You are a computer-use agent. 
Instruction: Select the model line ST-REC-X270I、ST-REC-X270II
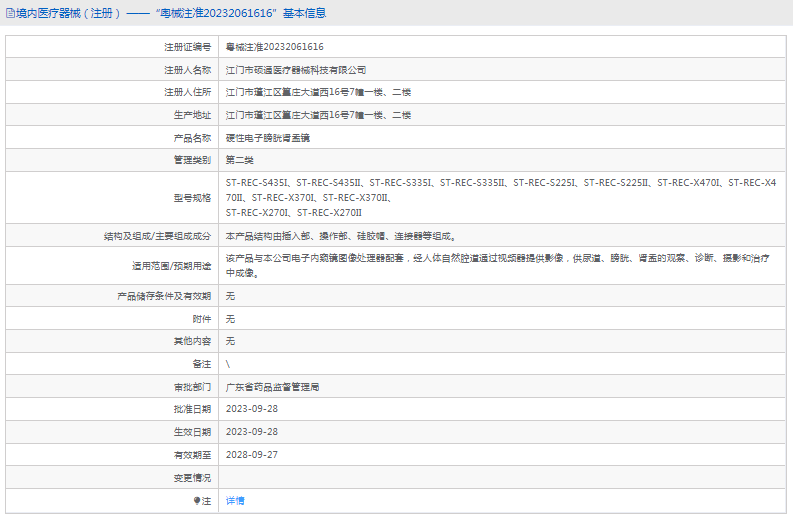tap(294, 213)
